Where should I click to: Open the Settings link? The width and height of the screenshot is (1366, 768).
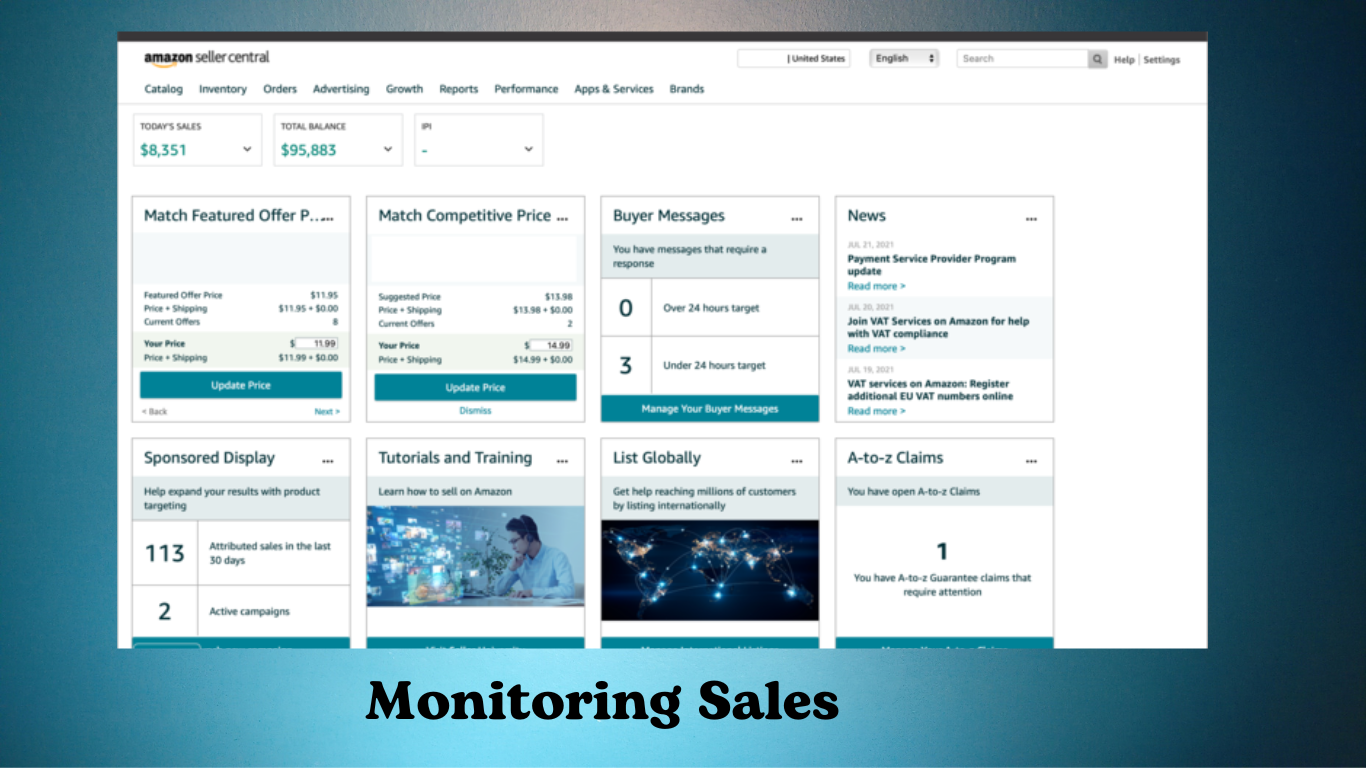(x=1162, y=60)
